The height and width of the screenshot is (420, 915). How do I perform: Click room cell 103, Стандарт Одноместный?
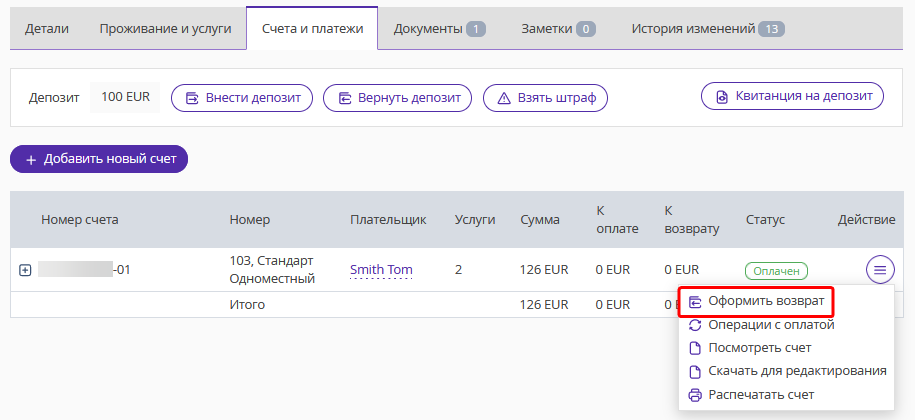coord(273,270)
